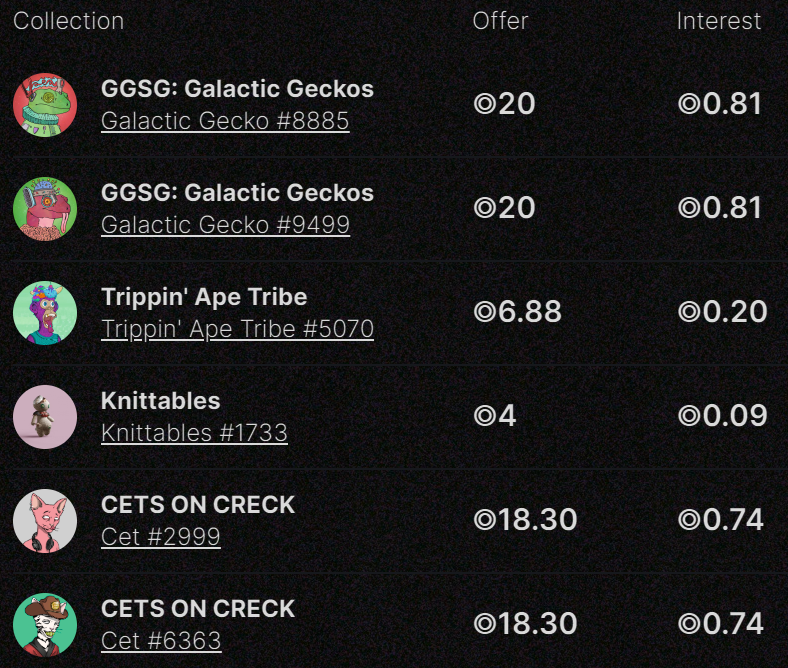
Task: Open the Cet #6363 cowboy avatar
Action: point(45,625)
